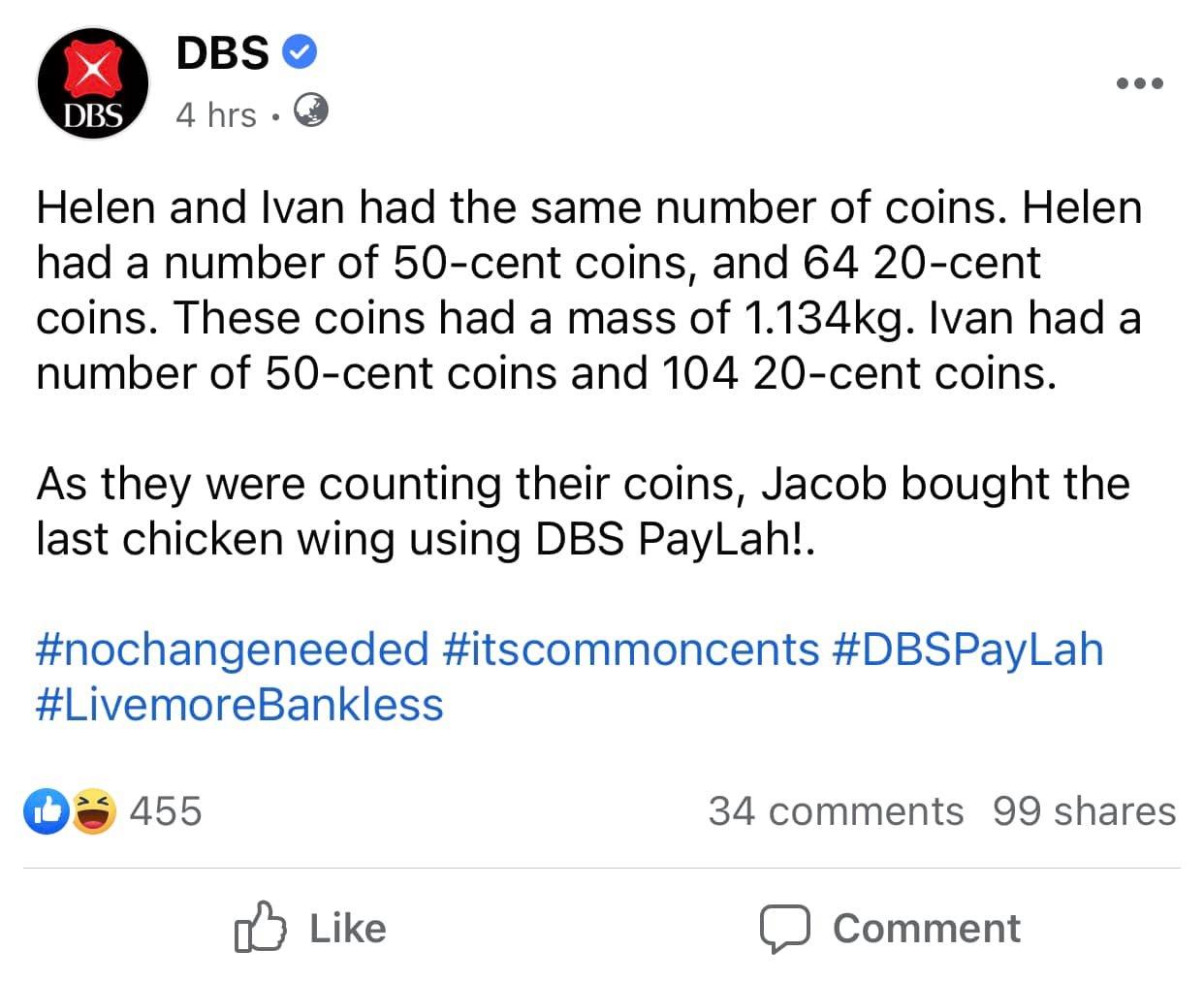View the 99 shares

click(1084, 811)
